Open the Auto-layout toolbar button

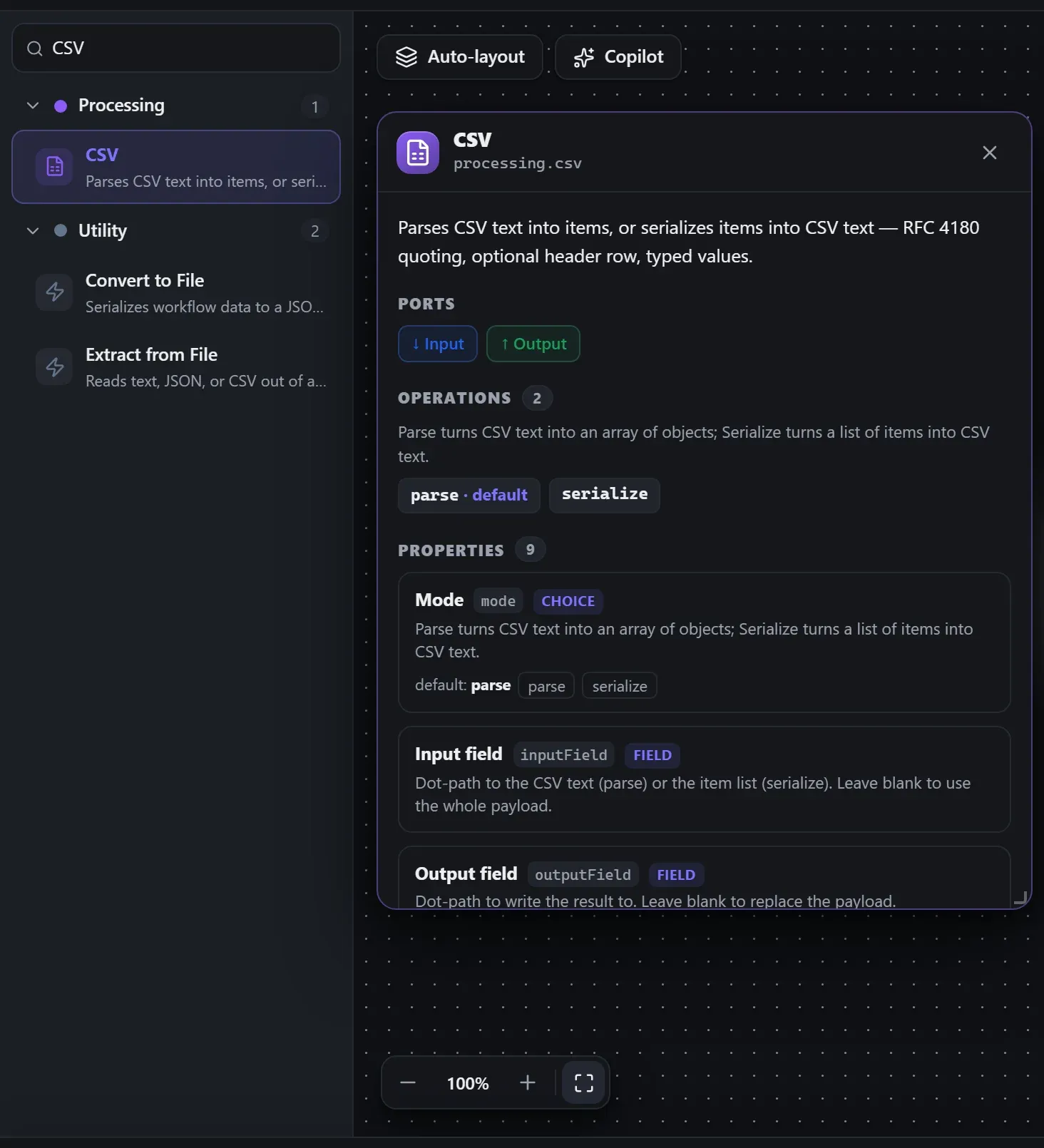click(460, 57)
